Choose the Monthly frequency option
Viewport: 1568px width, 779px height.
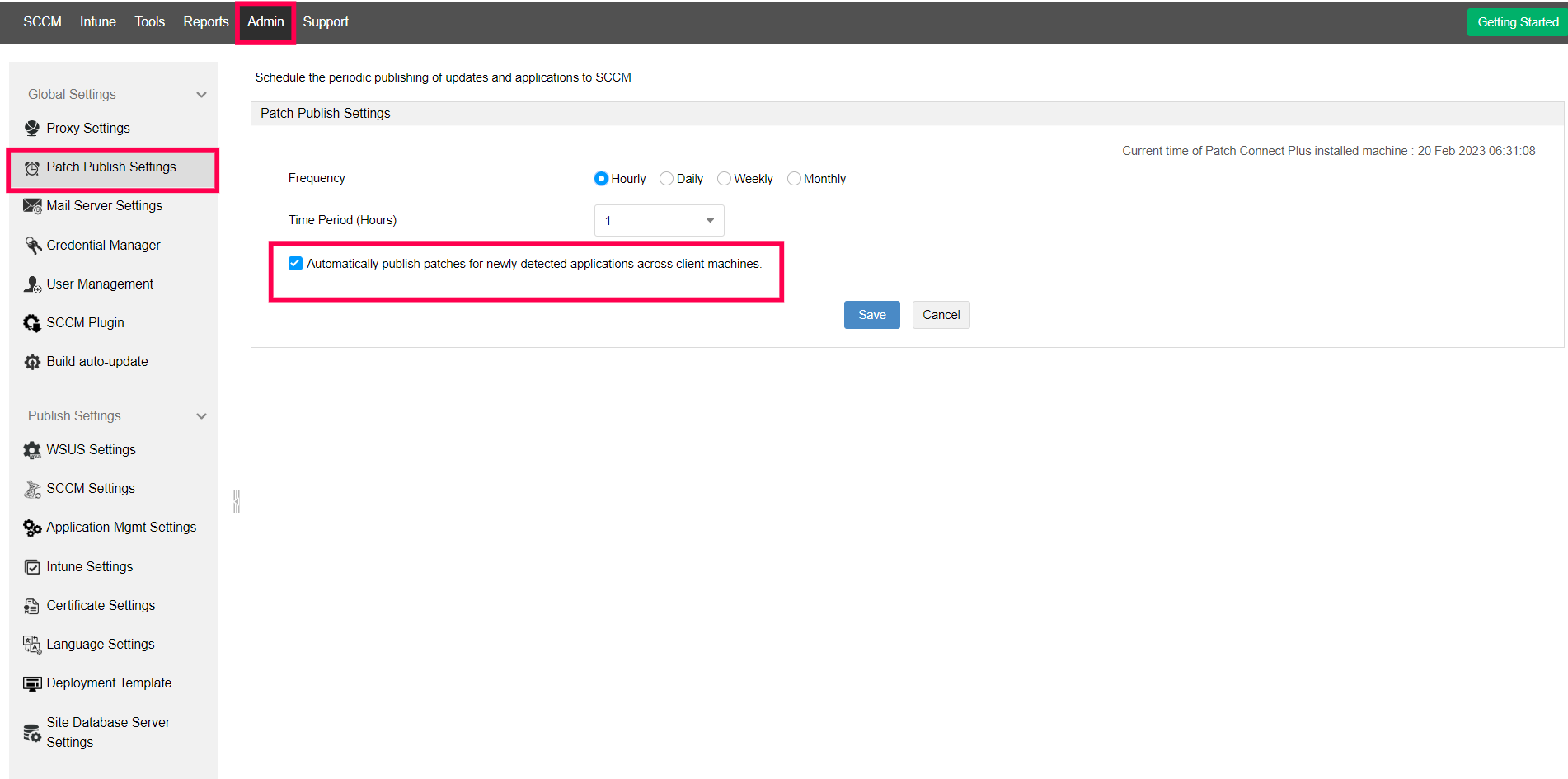(x=794, y=178)
